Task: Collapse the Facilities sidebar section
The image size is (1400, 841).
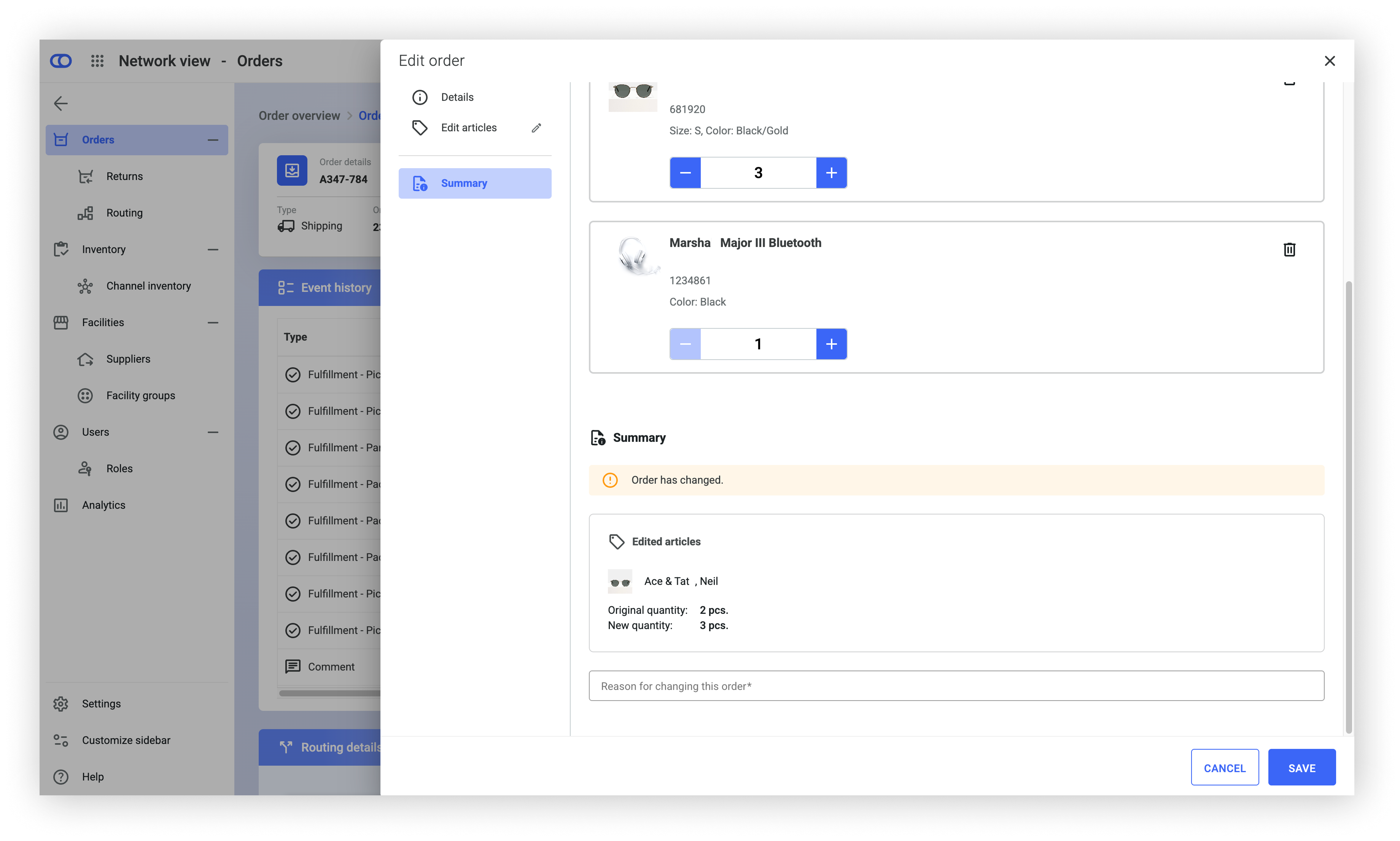Action: pos(213,322)
